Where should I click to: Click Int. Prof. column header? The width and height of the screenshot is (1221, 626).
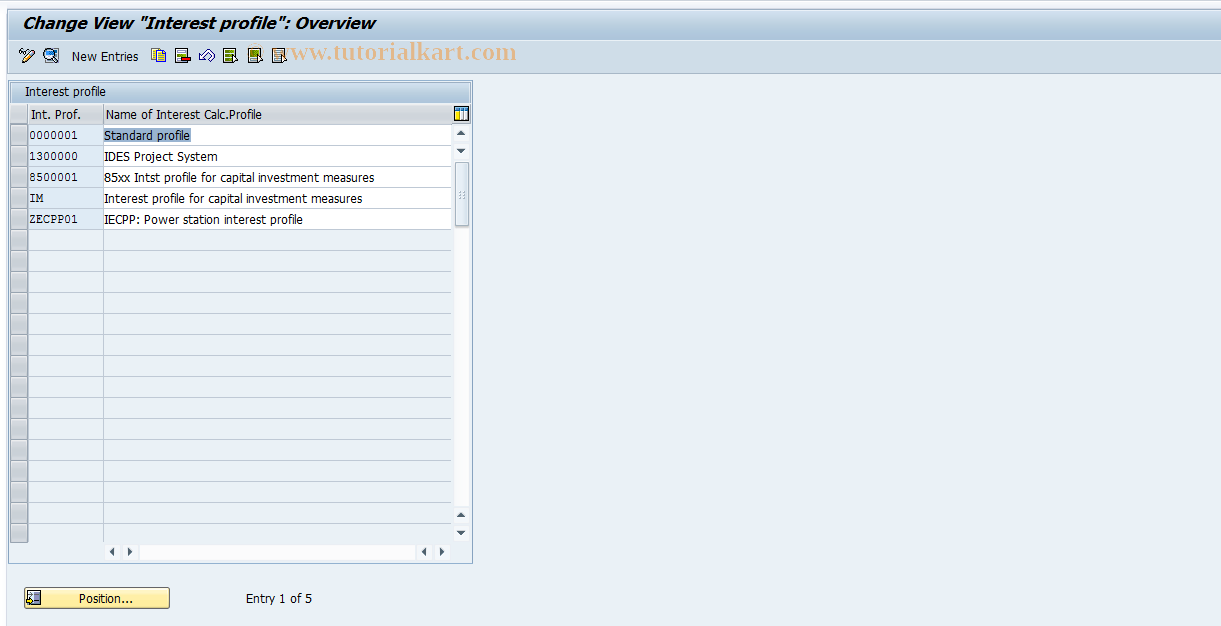(x=66, y=114)
